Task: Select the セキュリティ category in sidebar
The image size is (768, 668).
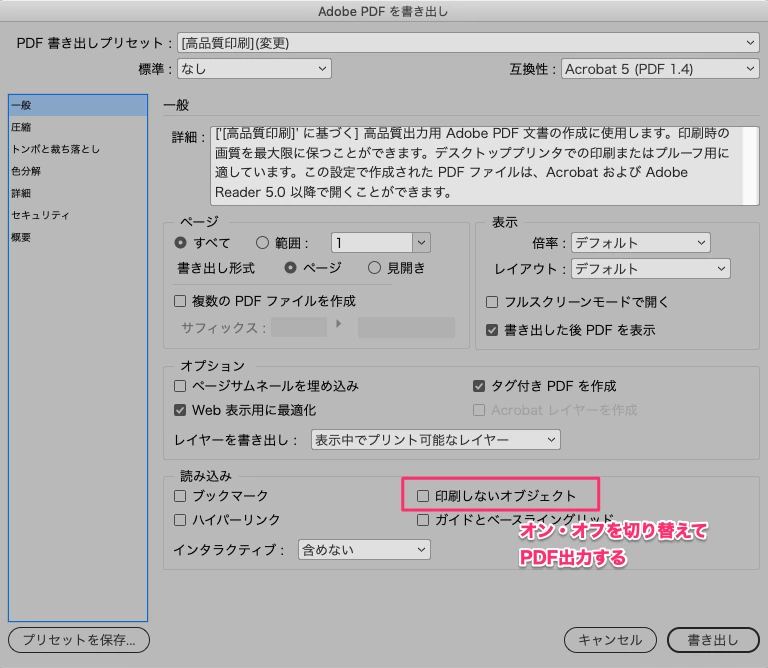Action: (x=78, y=215)
